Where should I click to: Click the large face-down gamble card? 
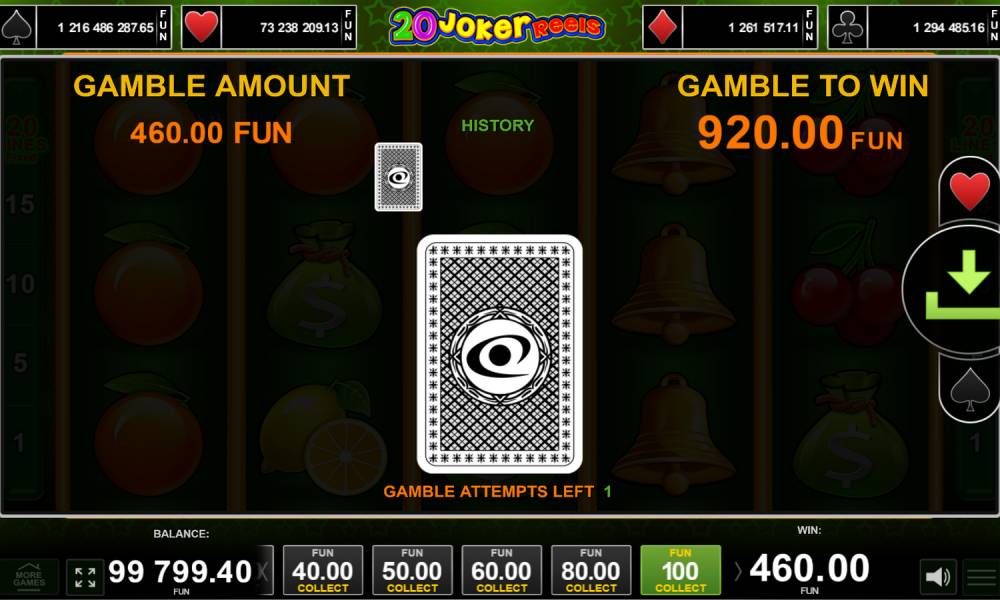tap(499, 354)
